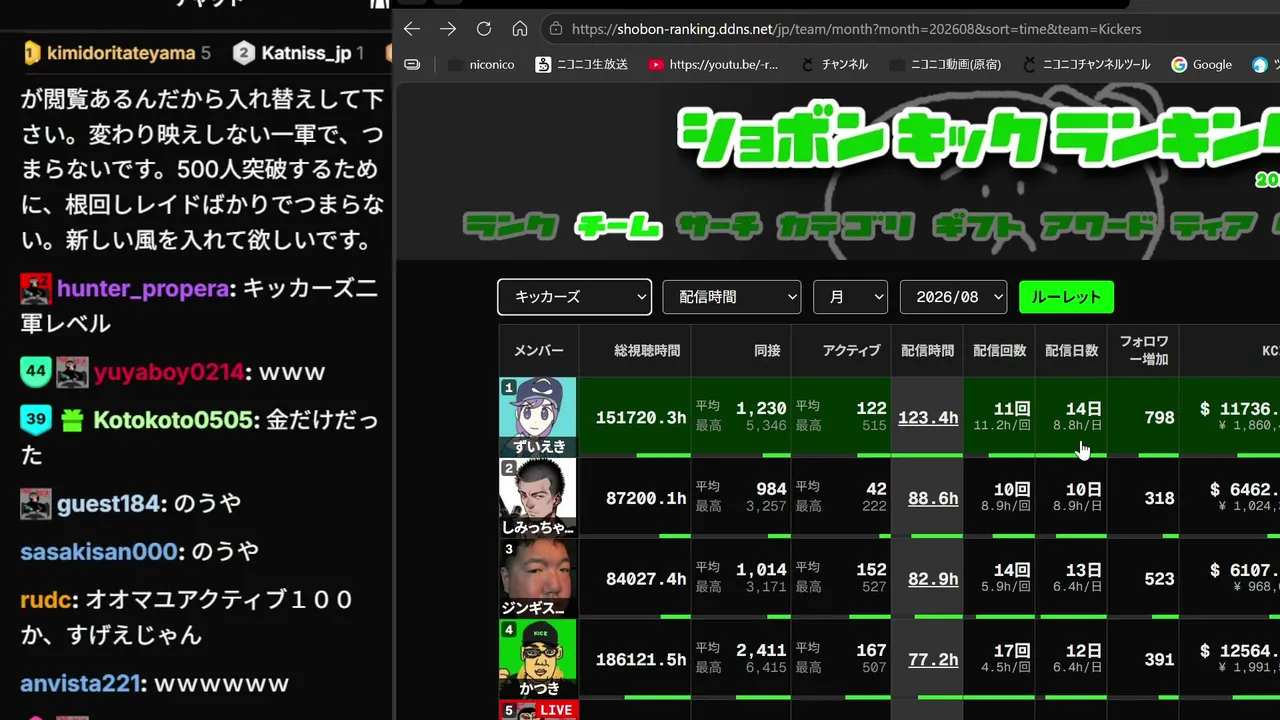
Task: Open the sort dropdown showing 配信時間
Action: [x=732, y=297]
